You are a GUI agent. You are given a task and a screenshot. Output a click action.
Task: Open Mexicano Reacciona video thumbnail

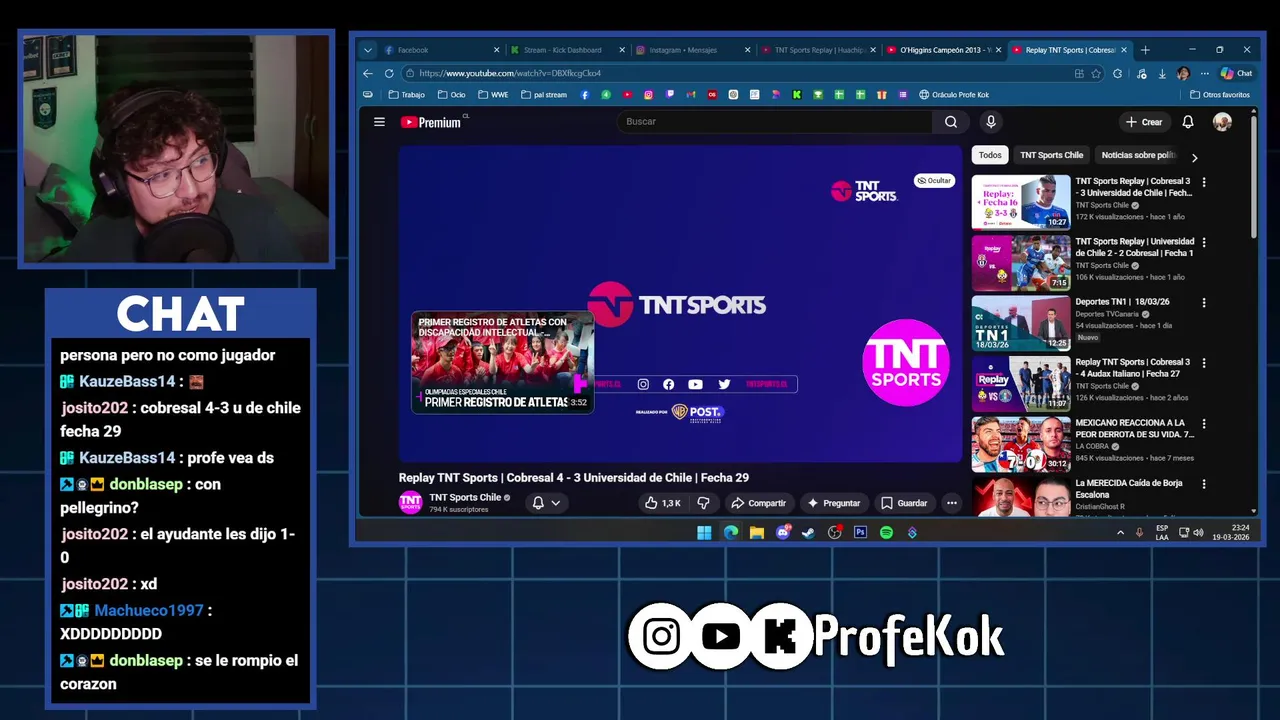[x=1021, y=444]
